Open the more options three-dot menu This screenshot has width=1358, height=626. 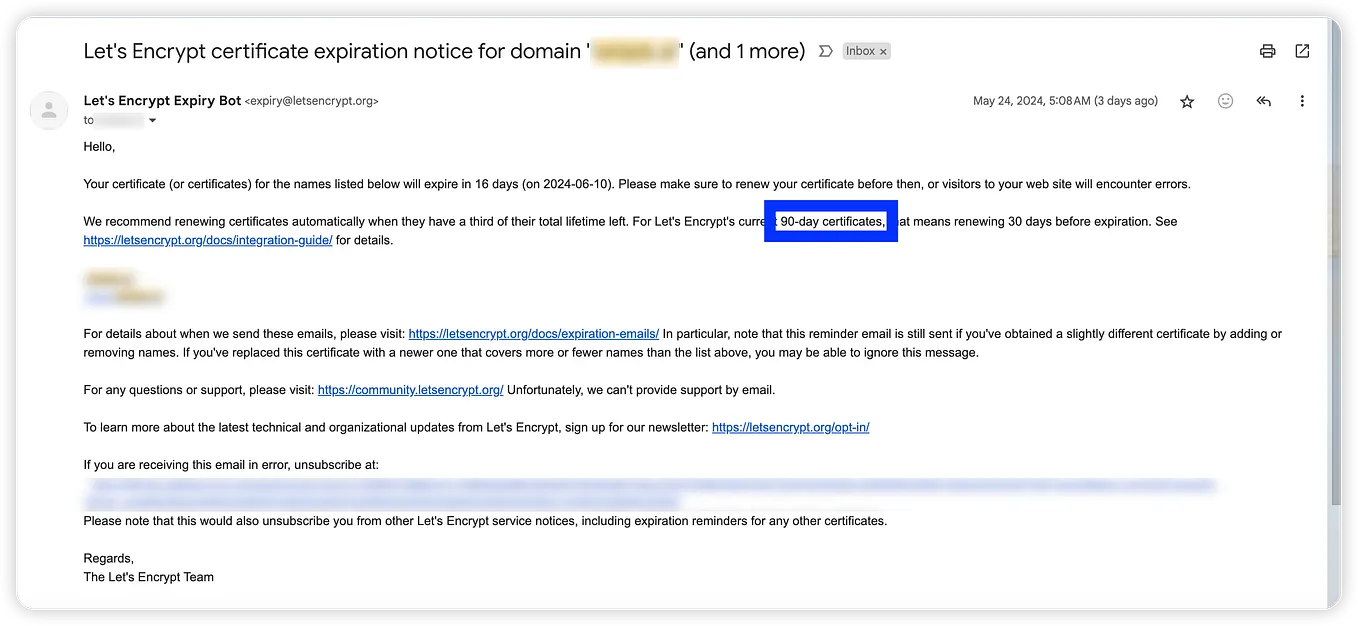[x=1302, y=100]
